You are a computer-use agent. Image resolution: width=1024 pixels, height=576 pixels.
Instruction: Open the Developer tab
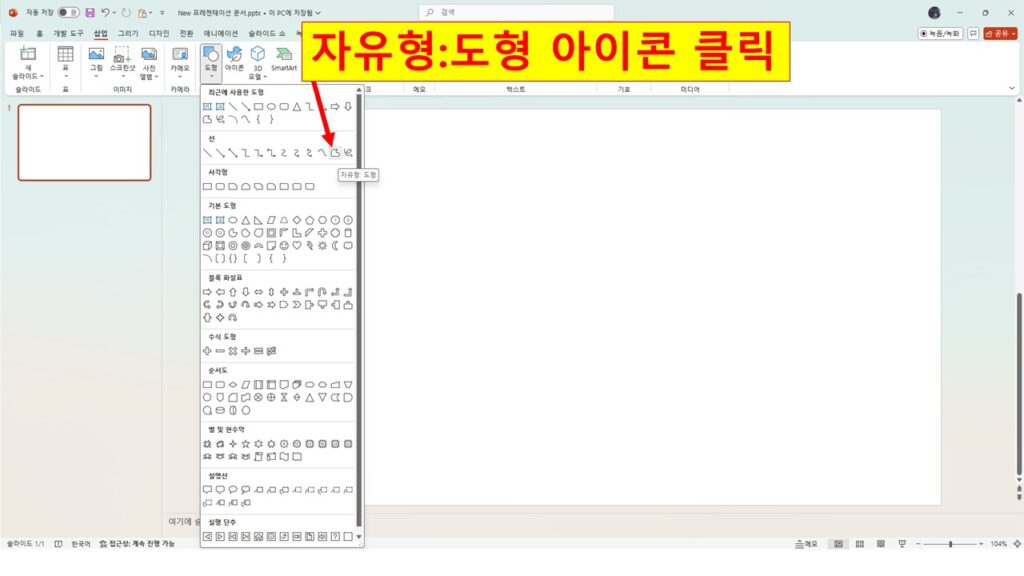[x=68, y=33]
